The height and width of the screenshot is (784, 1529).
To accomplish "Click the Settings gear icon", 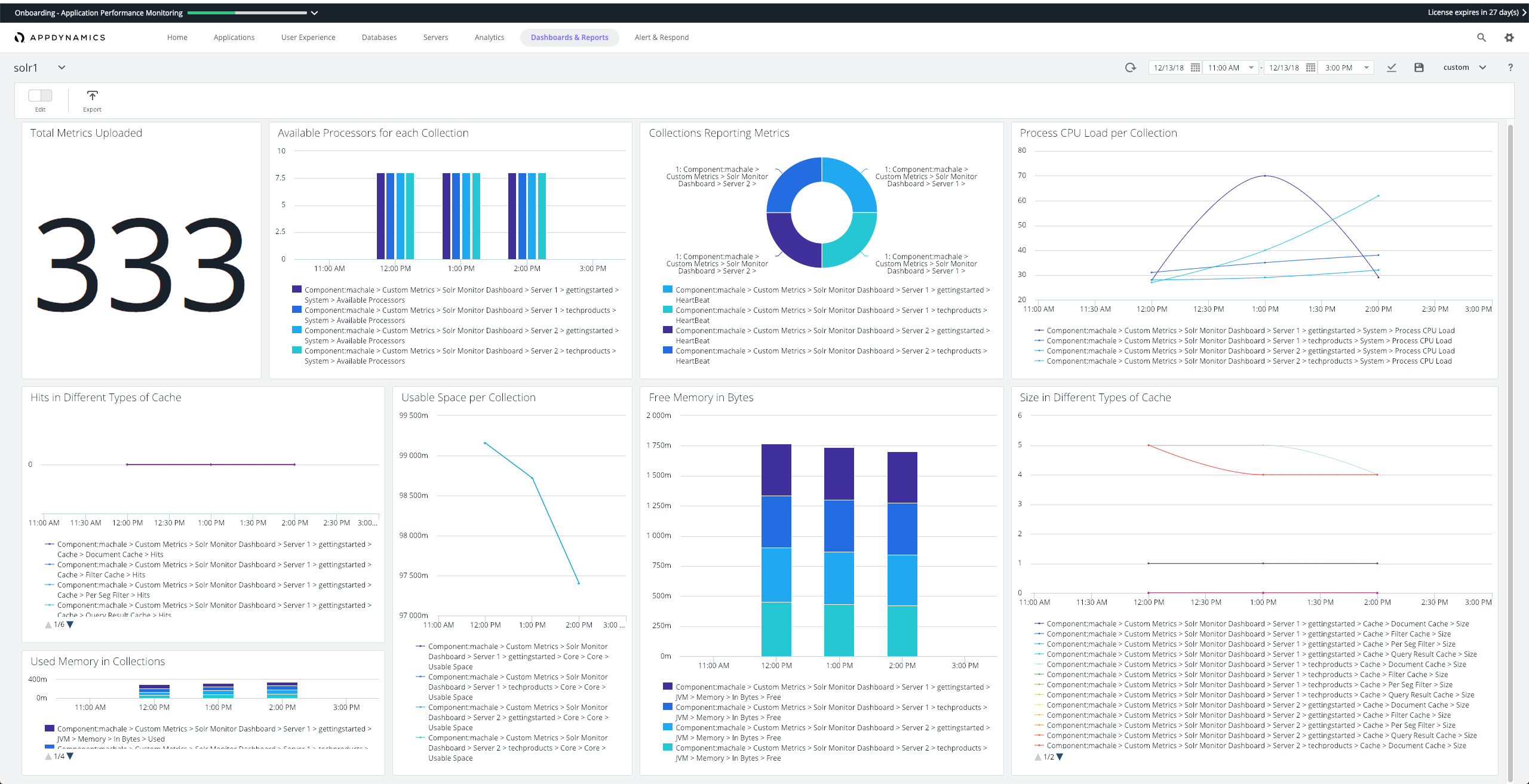I will click(1509, 38).
